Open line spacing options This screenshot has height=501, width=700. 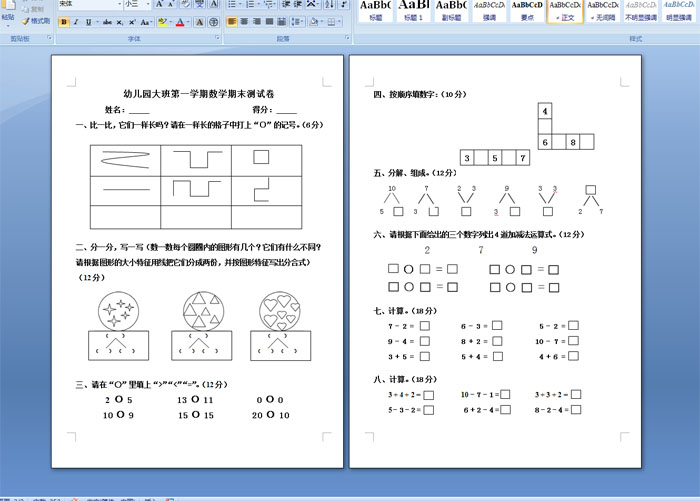(x=297, y=21)
